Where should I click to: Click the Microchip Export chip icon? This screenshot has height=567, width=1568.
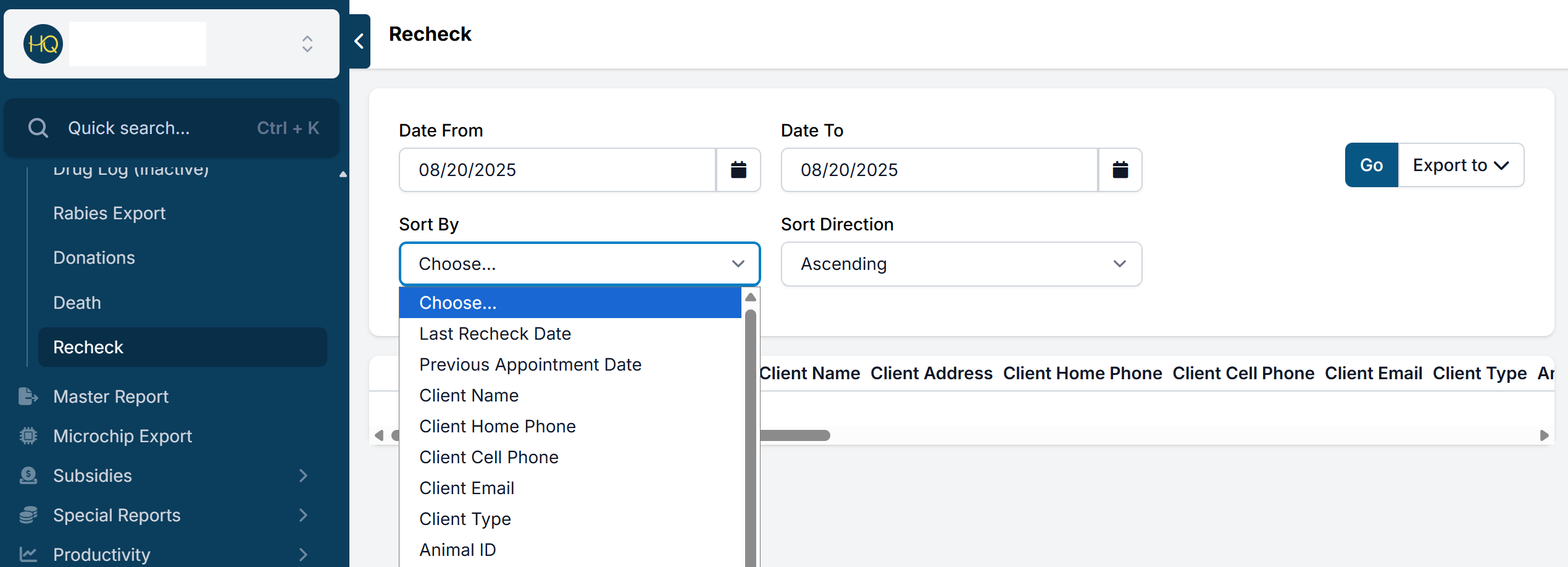[x=28, y=436]
